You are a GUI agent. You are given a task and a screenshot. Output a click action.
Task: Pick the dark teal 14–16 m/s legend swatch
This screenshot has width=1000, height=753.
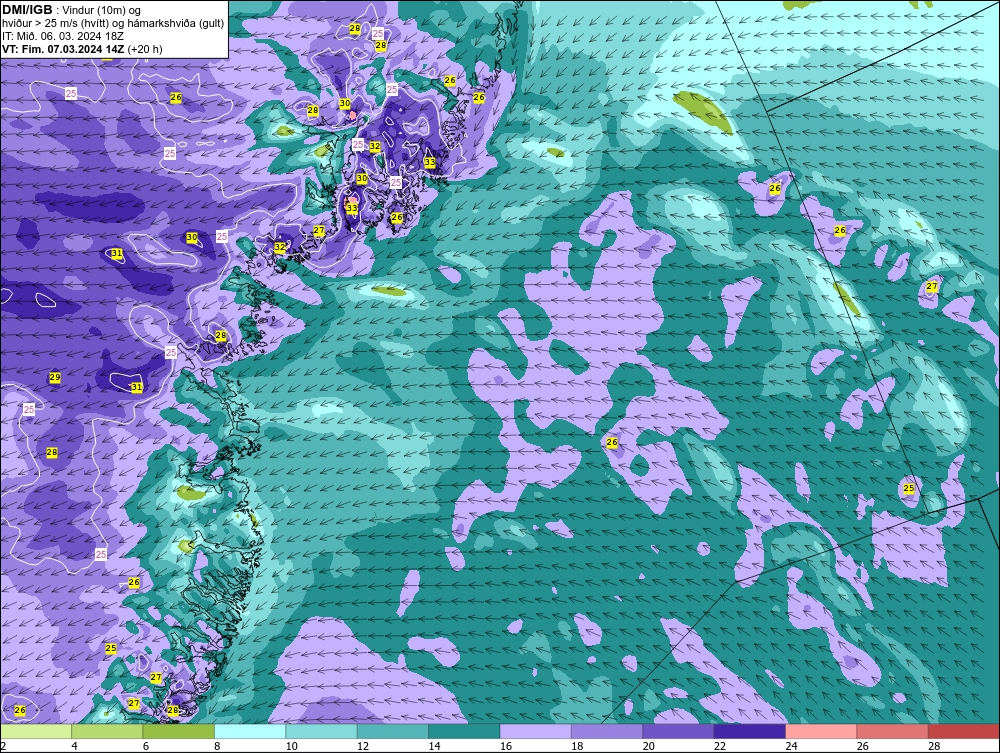tap(464, 731)
